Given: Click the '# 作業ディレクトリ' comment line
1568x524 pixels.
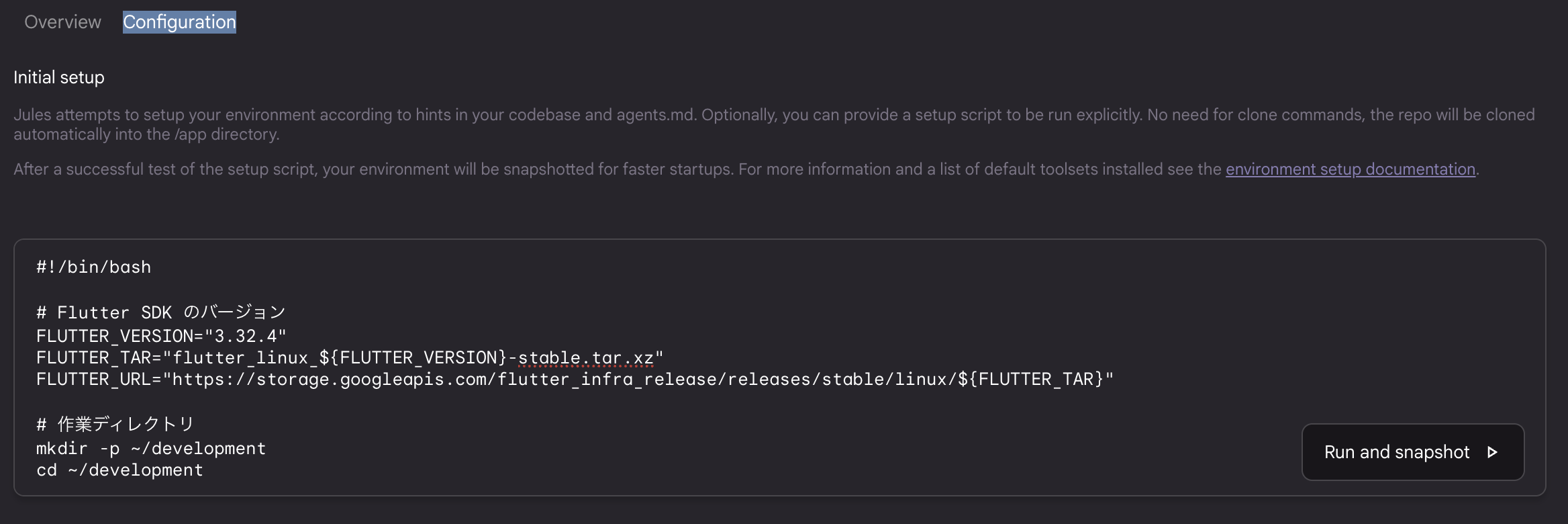Looking at the screenshot, I should [115, 425].
